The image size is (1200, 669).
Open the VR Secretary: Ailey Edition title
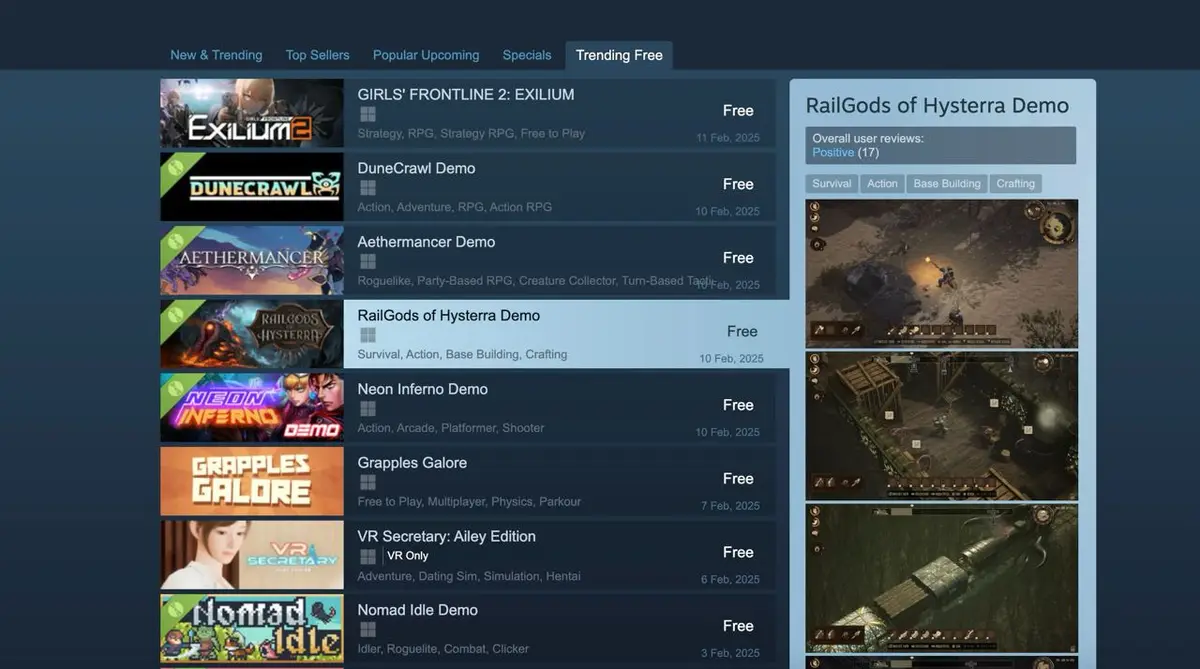pyautogui.click(x=447, y=536)
